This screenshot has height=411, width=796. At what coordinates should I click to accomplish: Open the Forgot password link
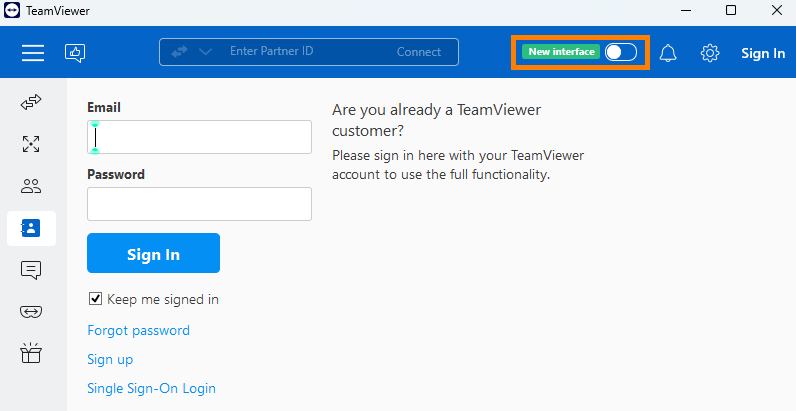click(139, 331)
